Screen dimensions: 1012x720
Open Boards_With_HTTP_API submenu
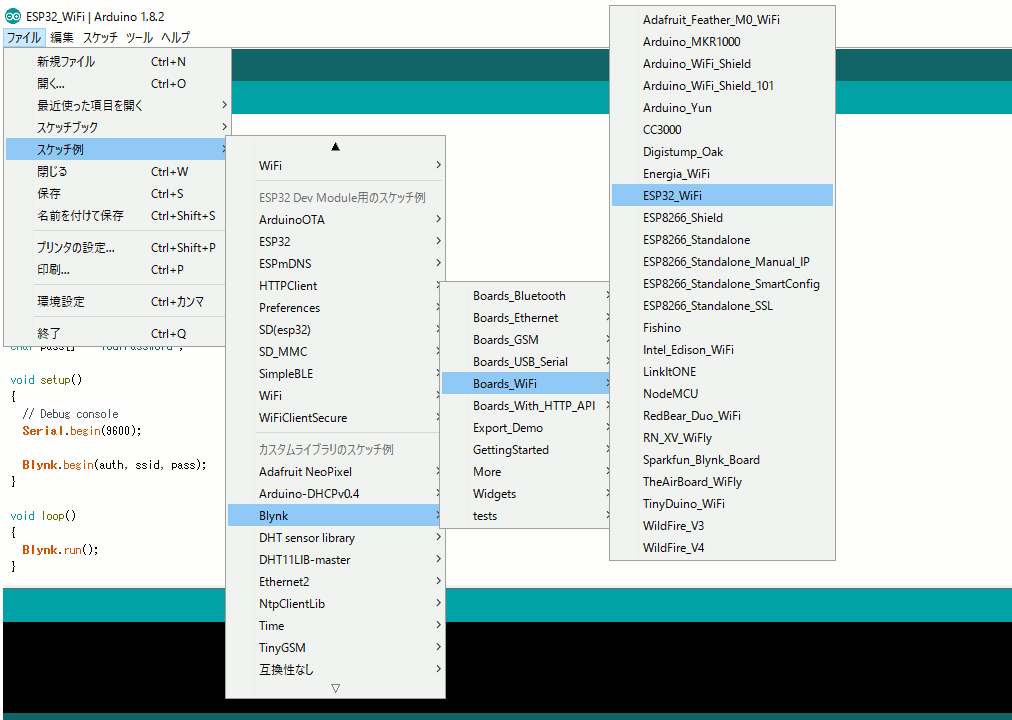[x=526, y=405]
